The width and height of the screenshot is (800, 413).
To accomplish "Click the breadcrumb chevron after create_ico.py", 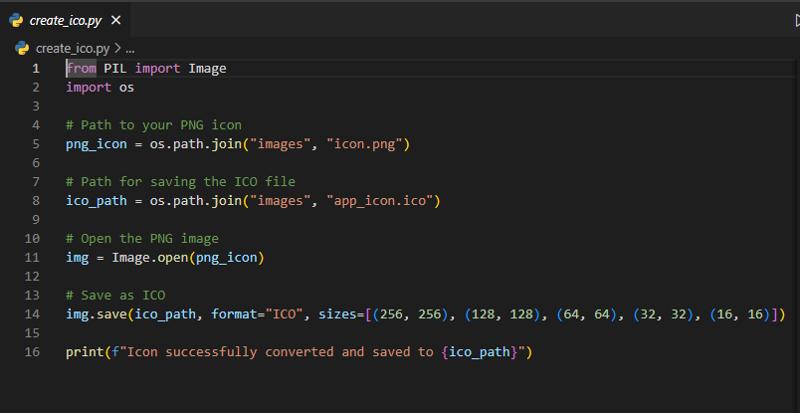I will coord(117,49).
